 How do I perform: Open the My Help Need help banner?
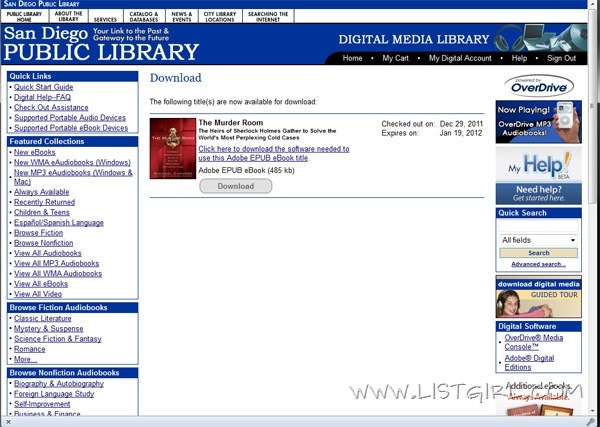(538, 176)
